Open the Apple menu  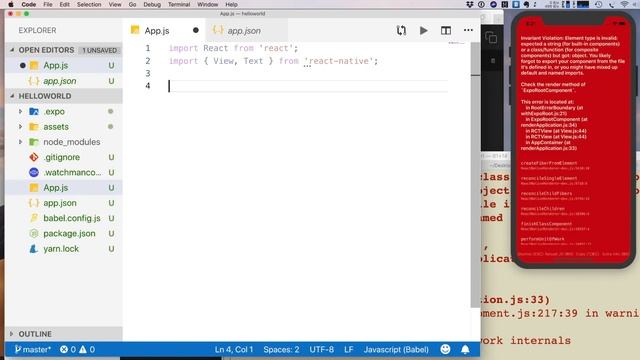click(11, 4)
